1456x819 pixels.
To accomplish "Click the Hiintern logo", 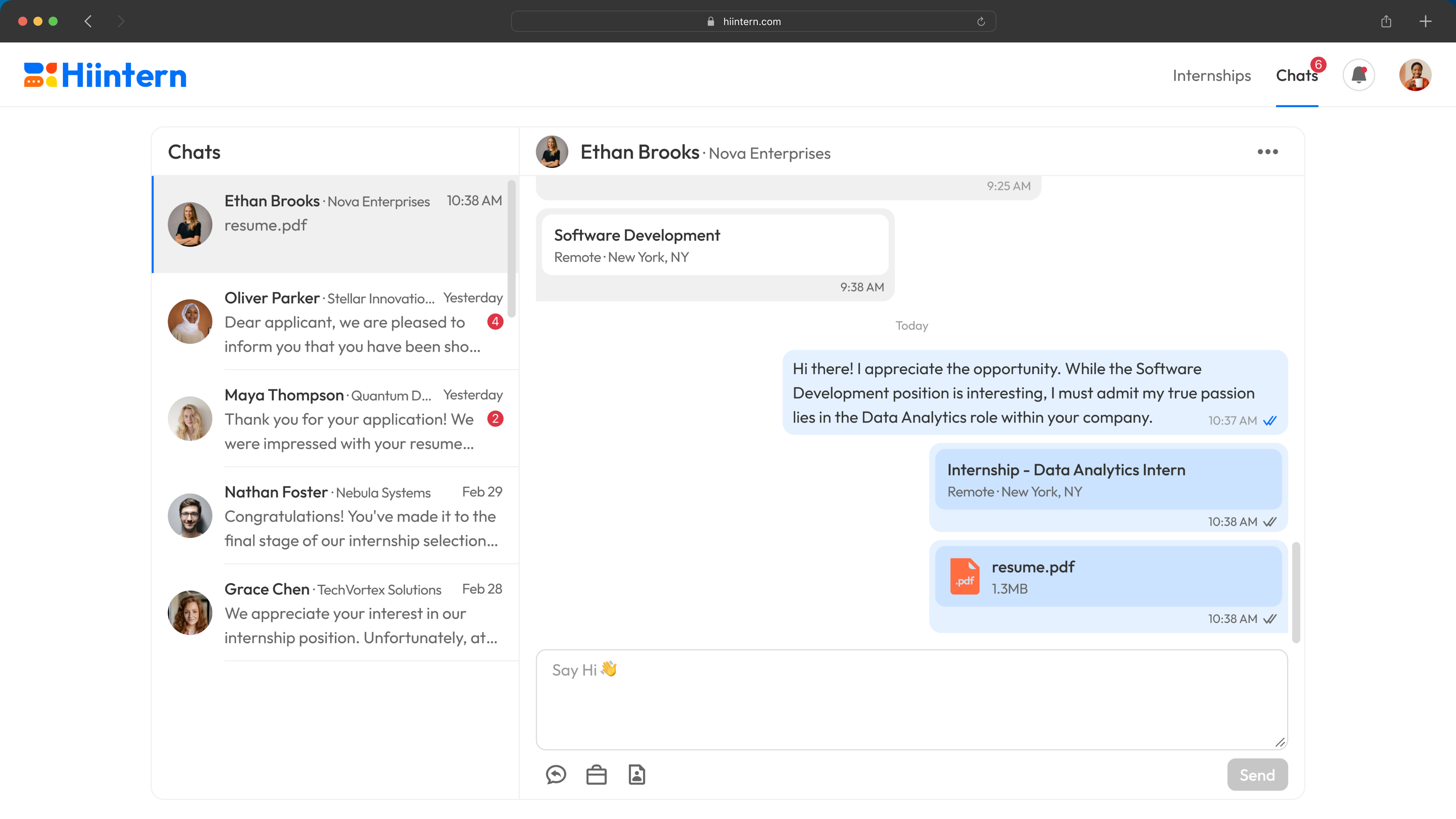I will tap(105, 75).
